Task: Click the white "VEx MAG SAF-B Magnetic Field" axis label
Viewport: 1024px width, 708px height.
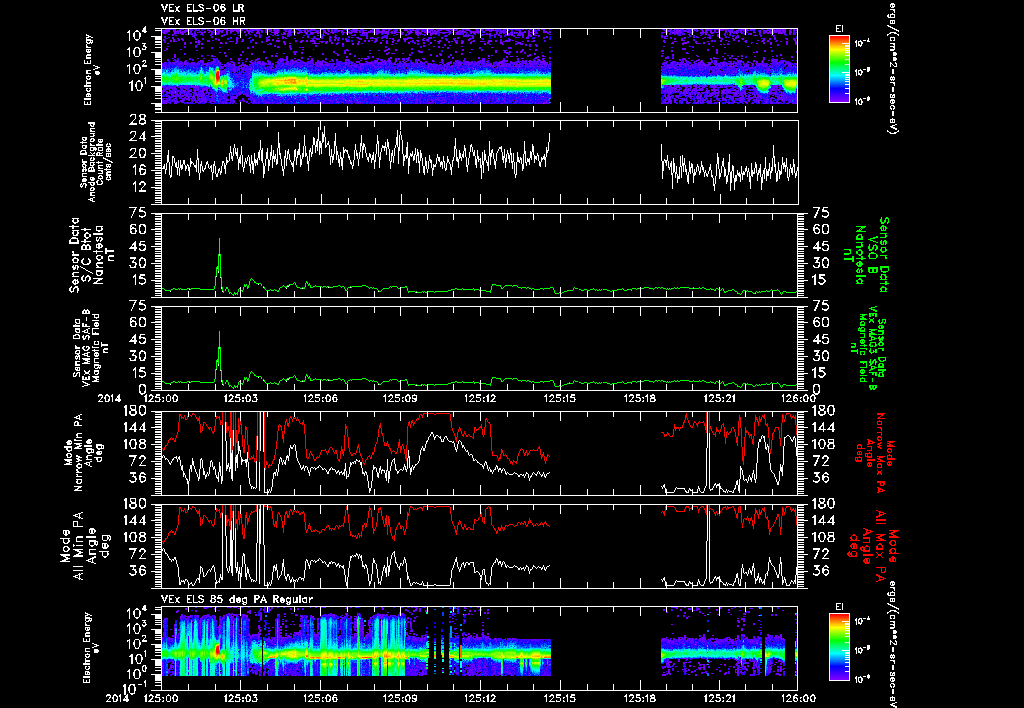Action: point(86,347)
